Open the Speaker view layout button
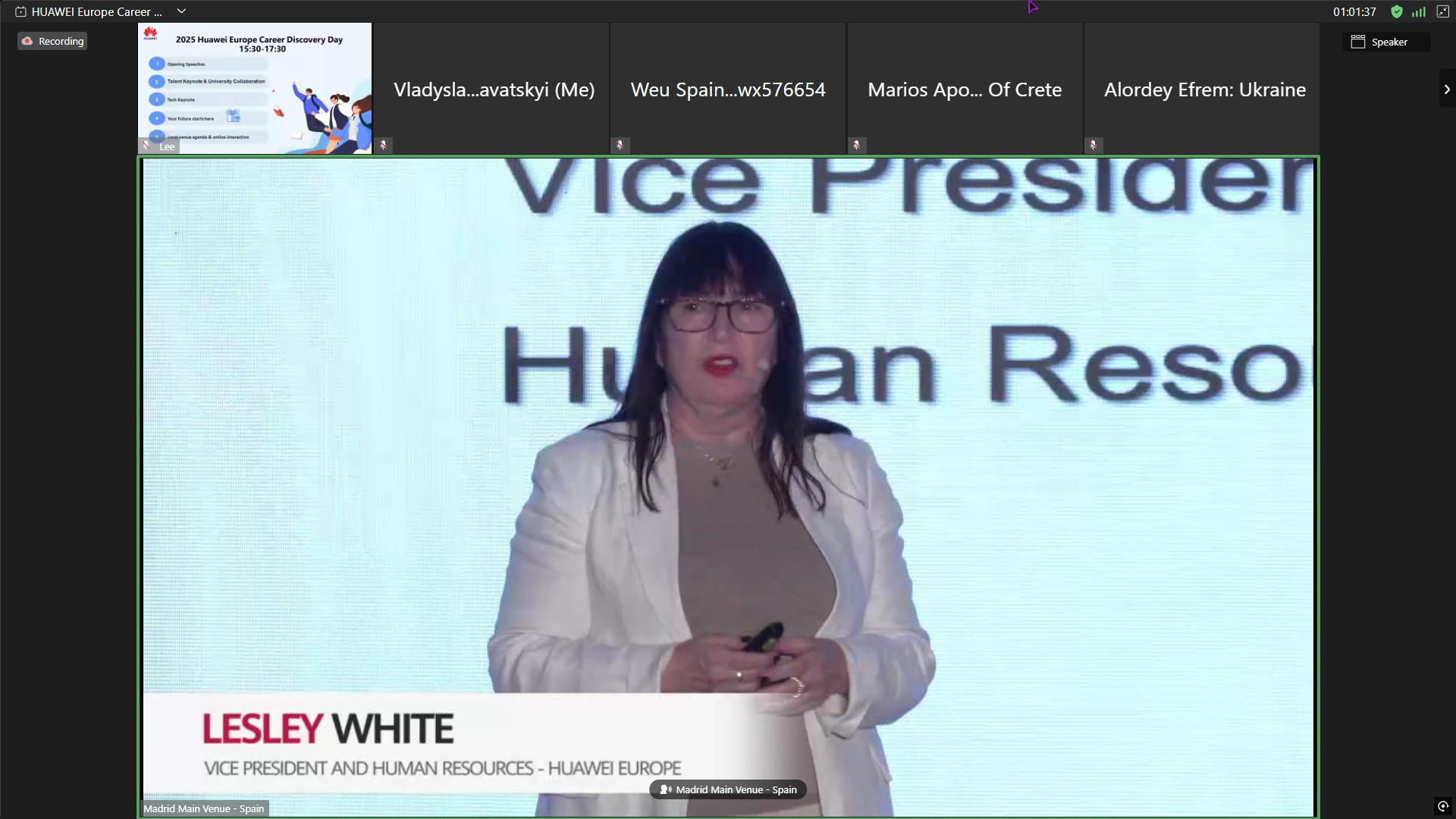The width and height of the screenshot is (1456, 819). point(1386,42)
